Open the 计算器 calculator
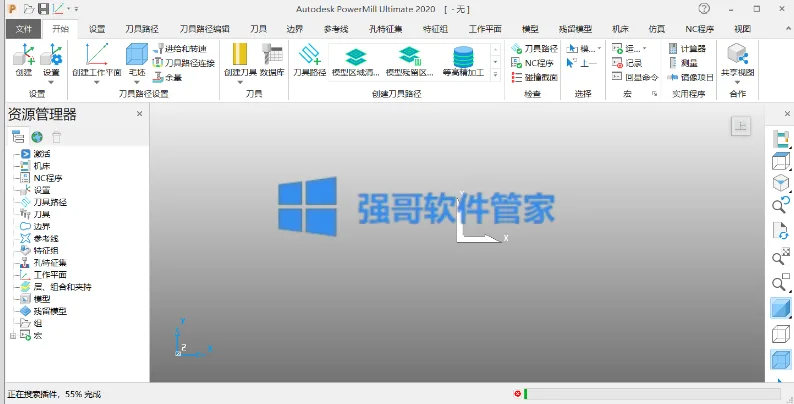Screen dimensions: 794x404 click(x=687, y=49)
